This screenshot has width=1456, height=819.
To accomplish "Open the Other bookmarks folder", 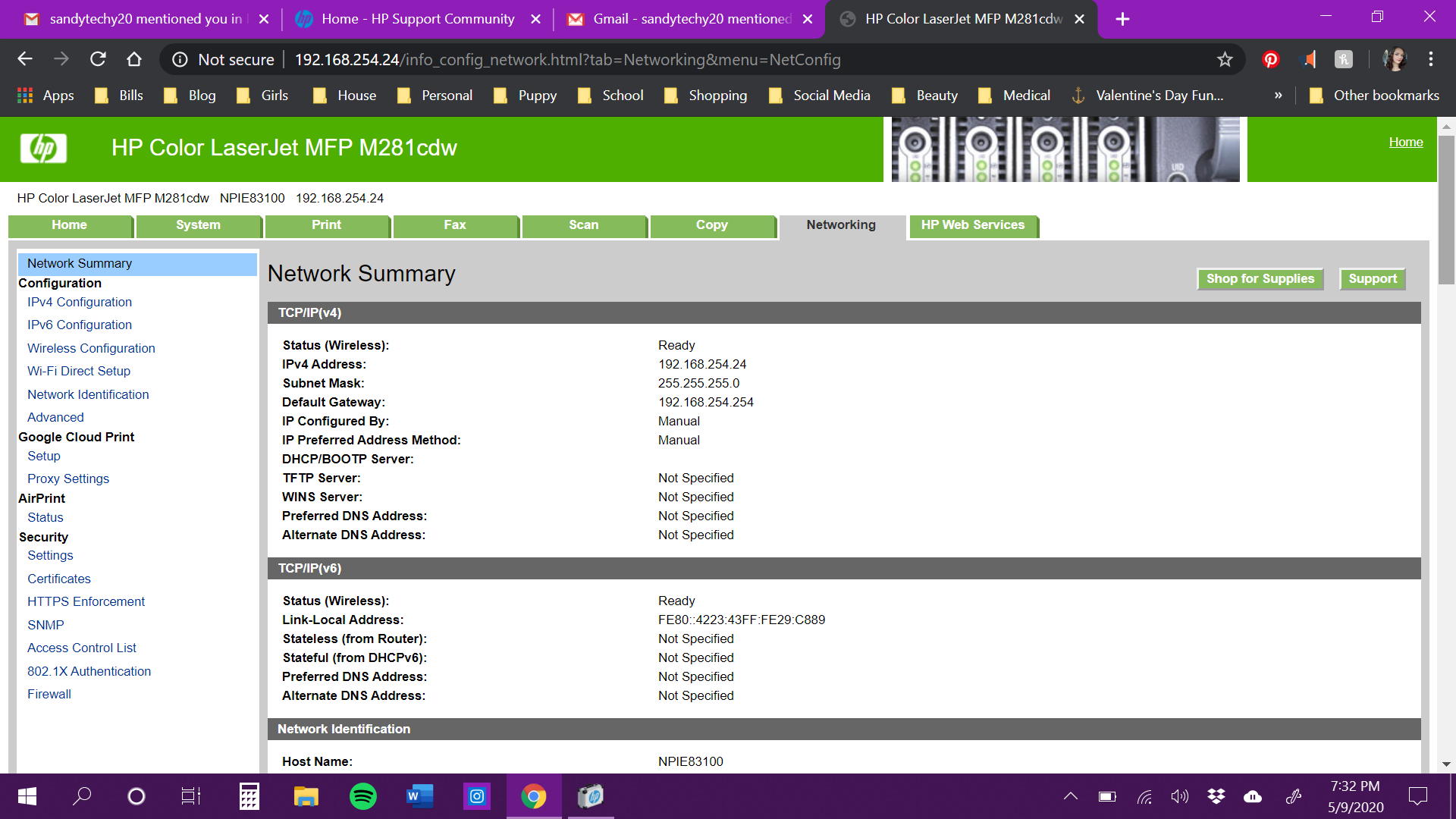I will pos(1374,95).
